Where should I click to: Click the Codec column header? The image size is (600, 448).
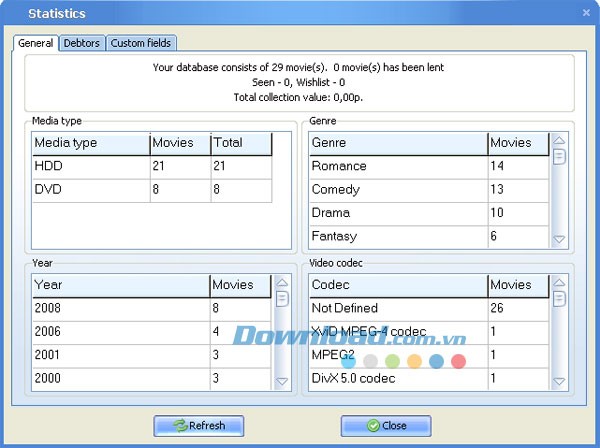pos(397,285)
